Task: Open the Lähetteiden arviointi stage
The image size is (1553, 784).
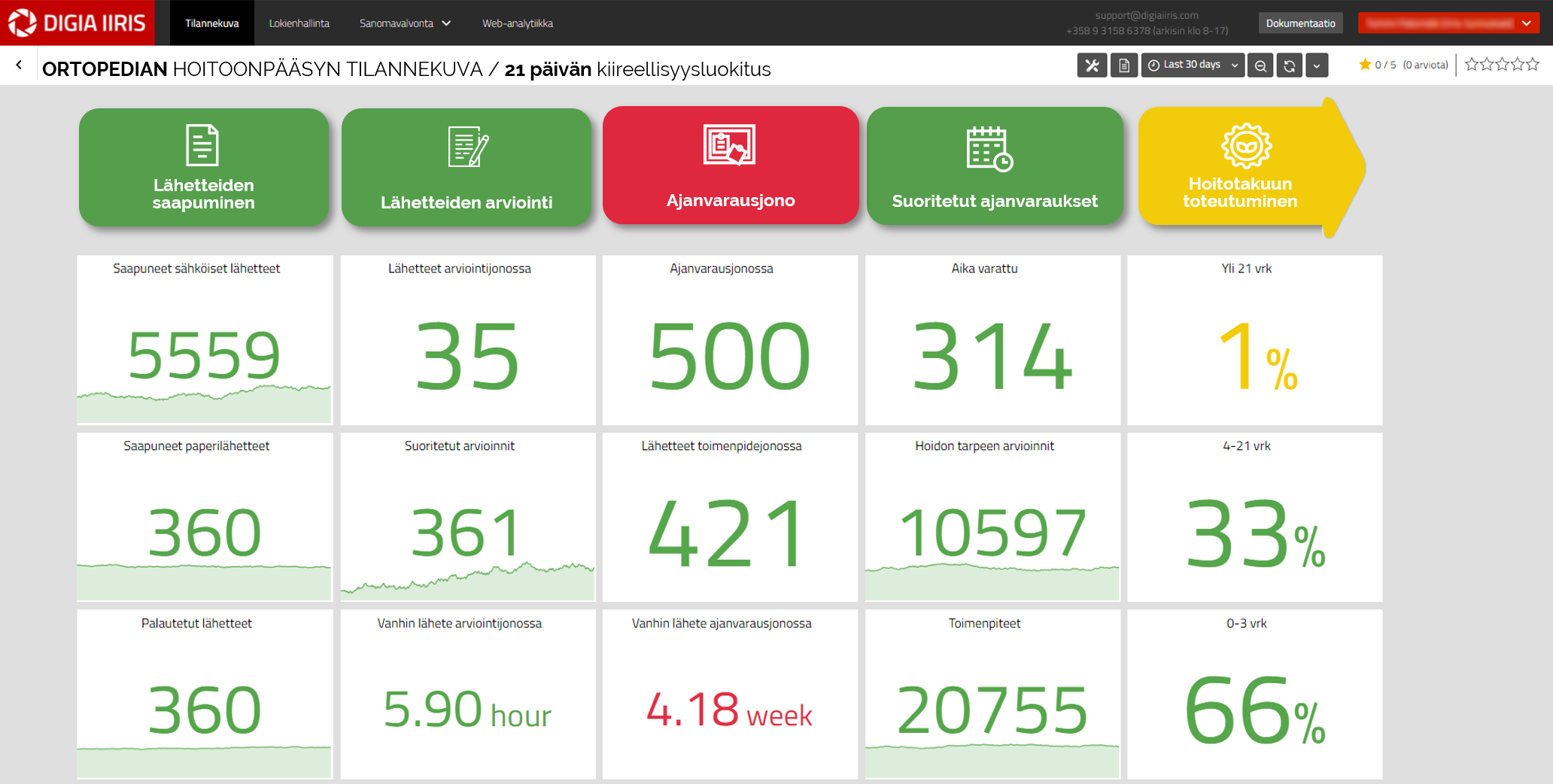Action: 467,167
